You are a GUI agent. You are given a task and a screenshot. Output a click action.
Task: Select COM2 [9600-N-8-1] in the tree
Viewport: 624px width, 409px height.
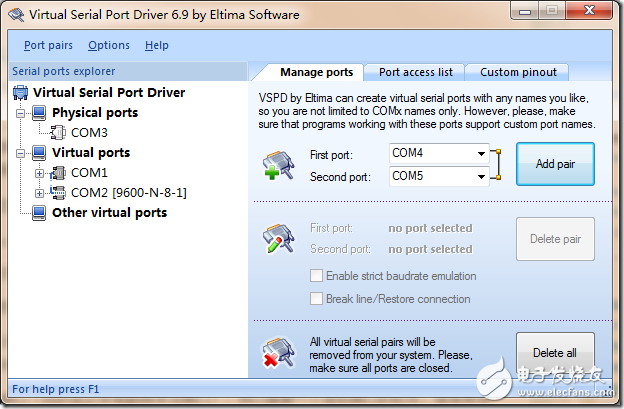(129, 193)
